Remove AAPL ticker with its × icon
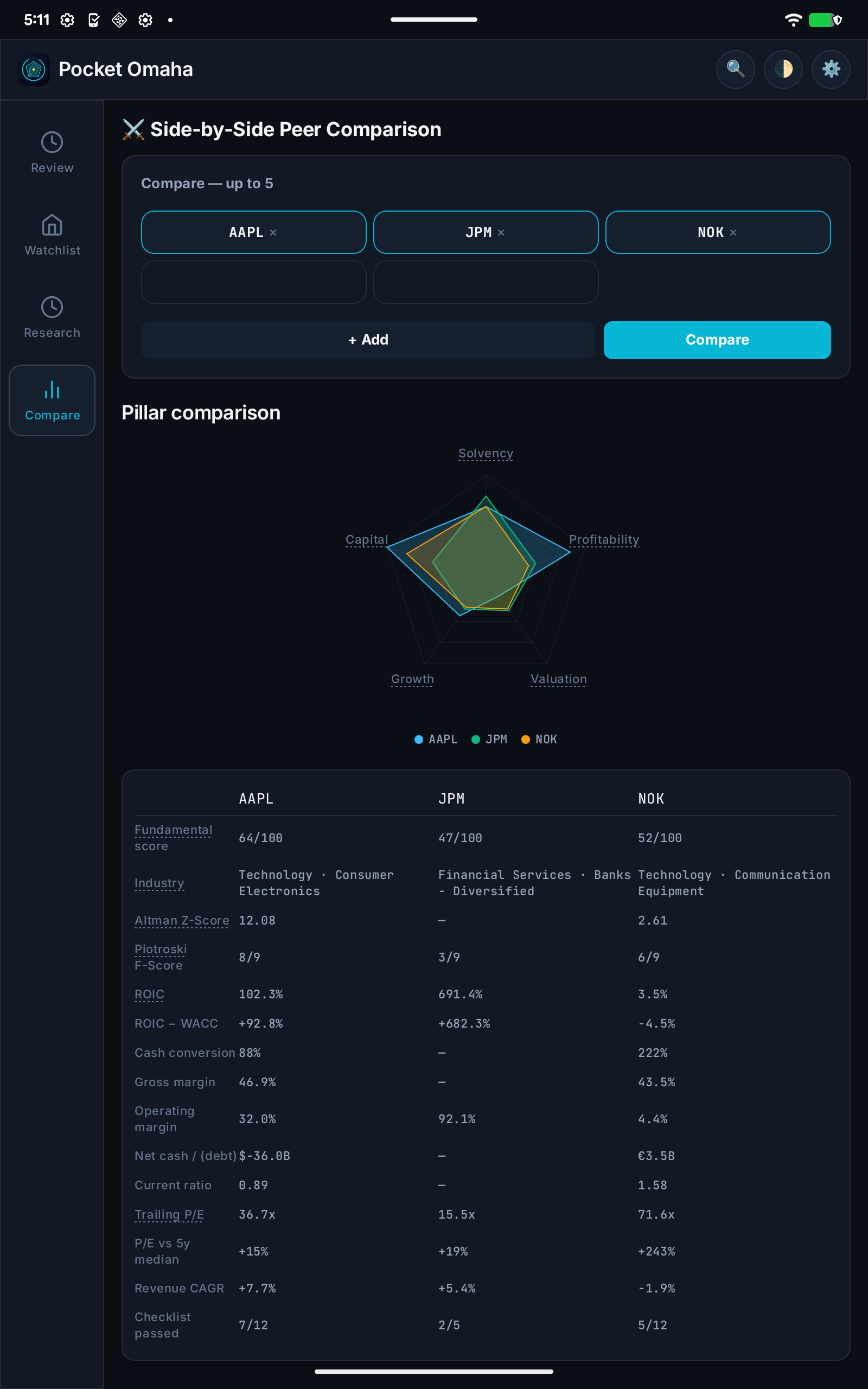This screenshot has height=1389, width=868. pyautogui.click(x=273, y=232)
